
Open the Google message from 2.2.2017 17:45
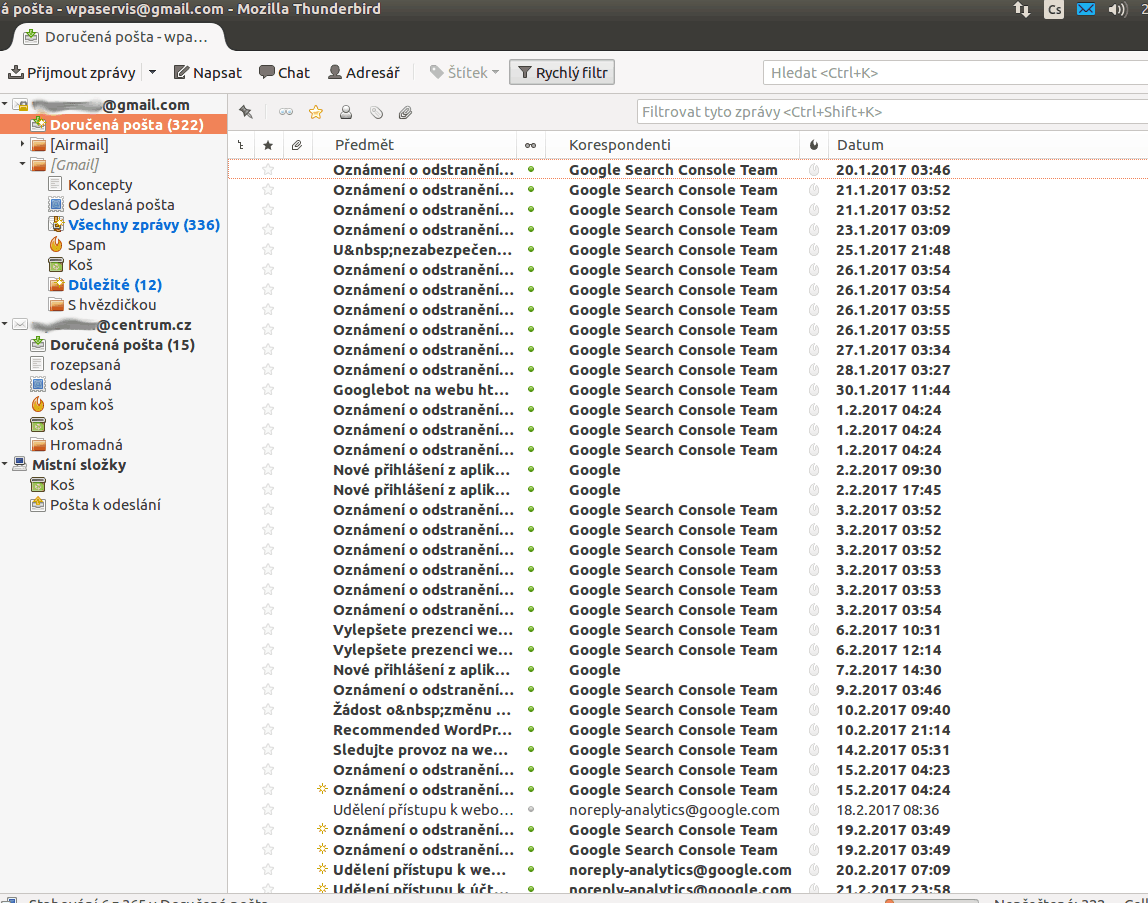[594, 490]
